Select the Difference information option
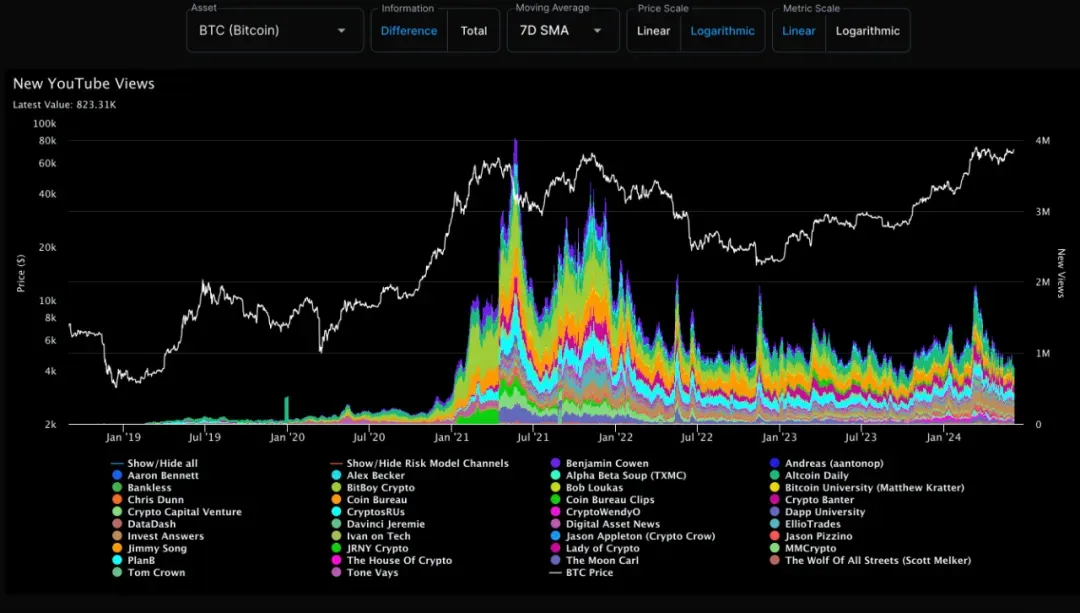Viewport: 1080px width, 613px height. coord(409,31)
